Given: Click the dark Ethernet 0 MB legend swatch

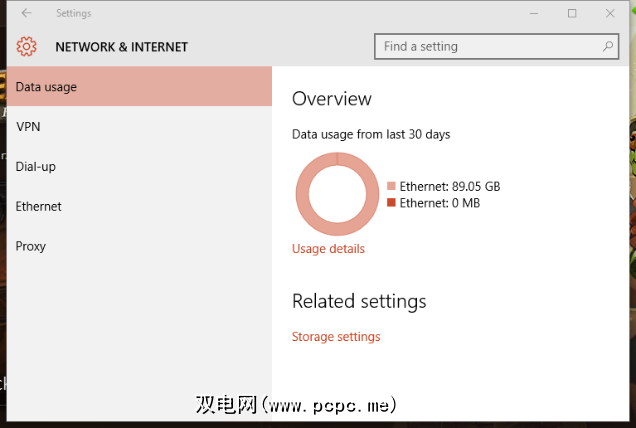Looking at the screenshot, I should [392, 203].
